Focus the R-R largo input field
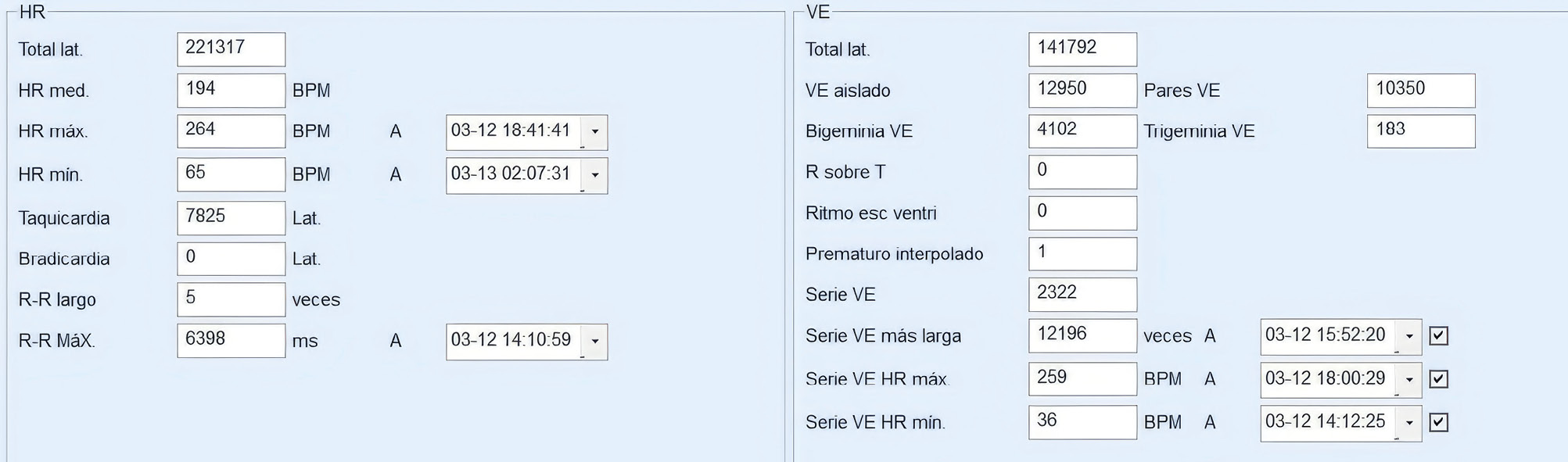 click(231, 299)
